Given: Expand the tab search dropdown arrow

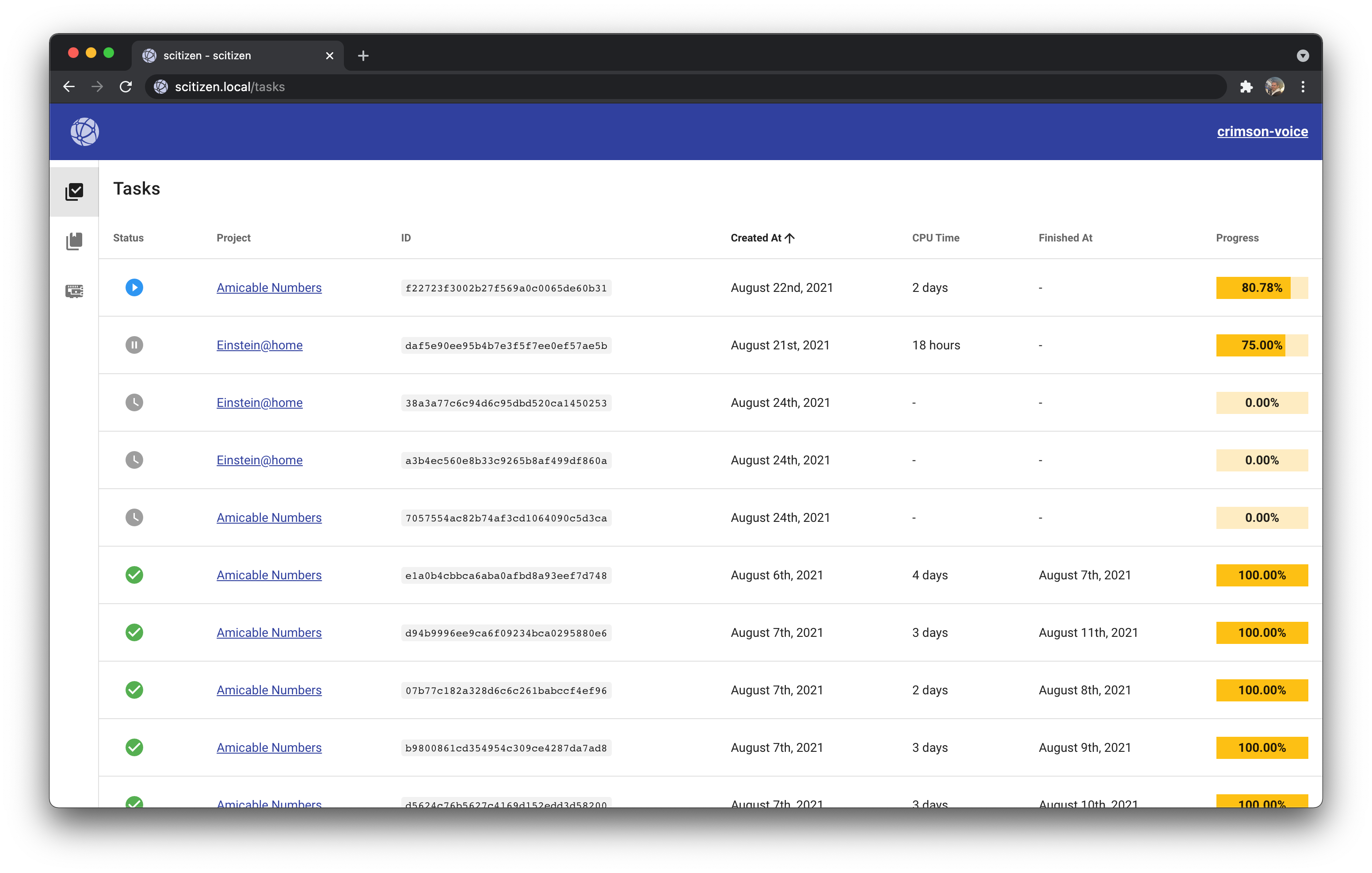Looking at the screenshot, I should pos(1303,55).
